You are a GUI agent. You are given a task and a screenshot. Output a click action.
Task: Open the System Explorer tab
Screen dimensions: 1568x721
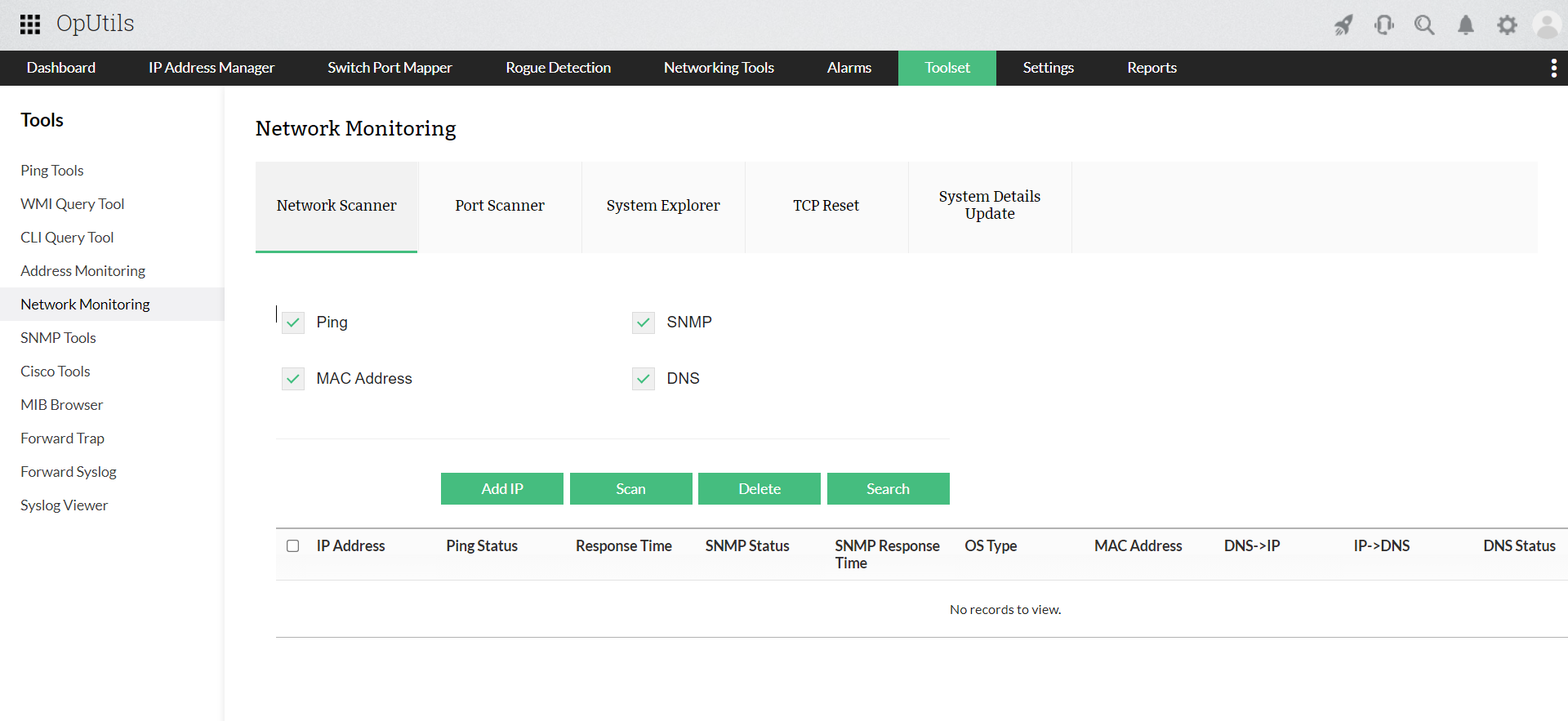coord(663,206)
